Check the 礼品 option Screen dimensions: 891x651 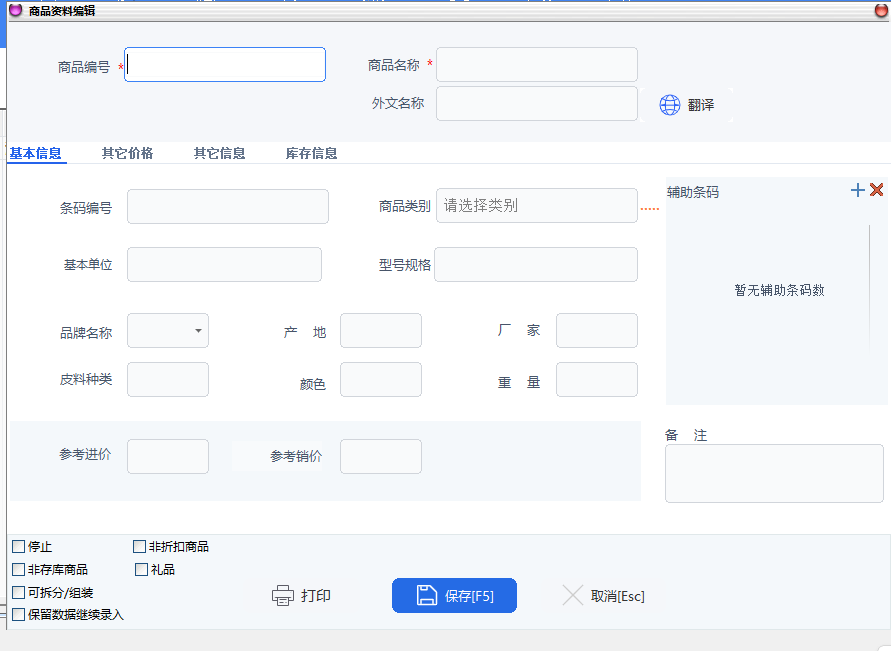tap(141, 570)
